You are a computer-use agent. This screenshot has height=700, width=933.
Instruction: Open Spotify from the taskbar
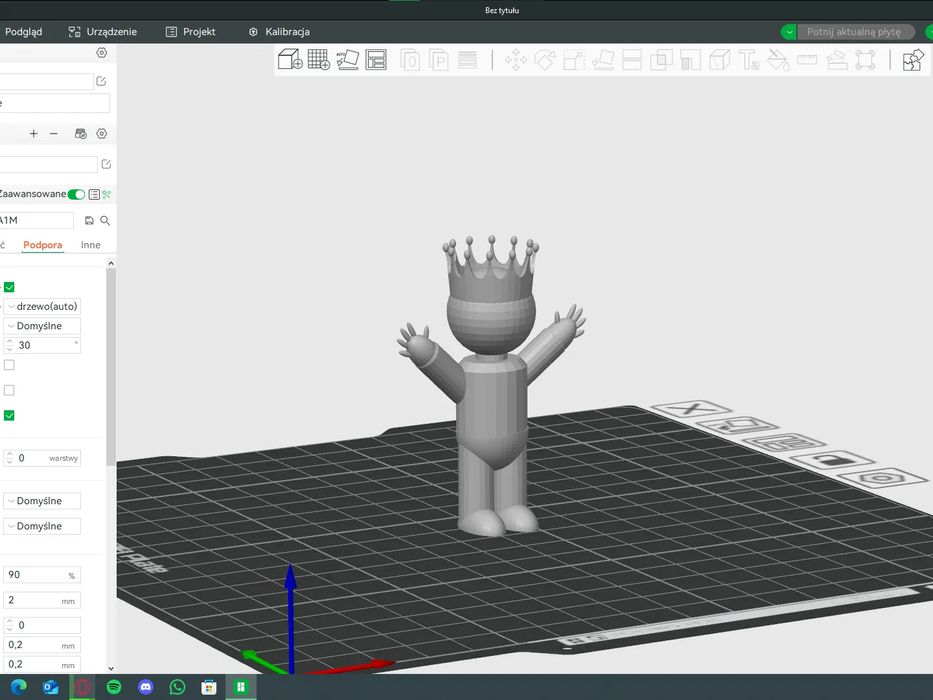(114, 687)
